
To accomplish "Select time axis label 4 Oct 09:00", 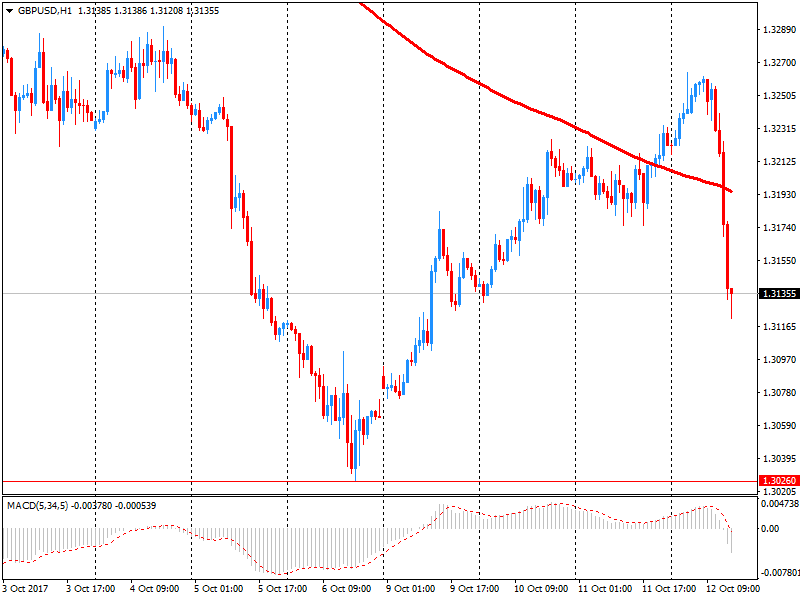I will (x=155, y=588).
